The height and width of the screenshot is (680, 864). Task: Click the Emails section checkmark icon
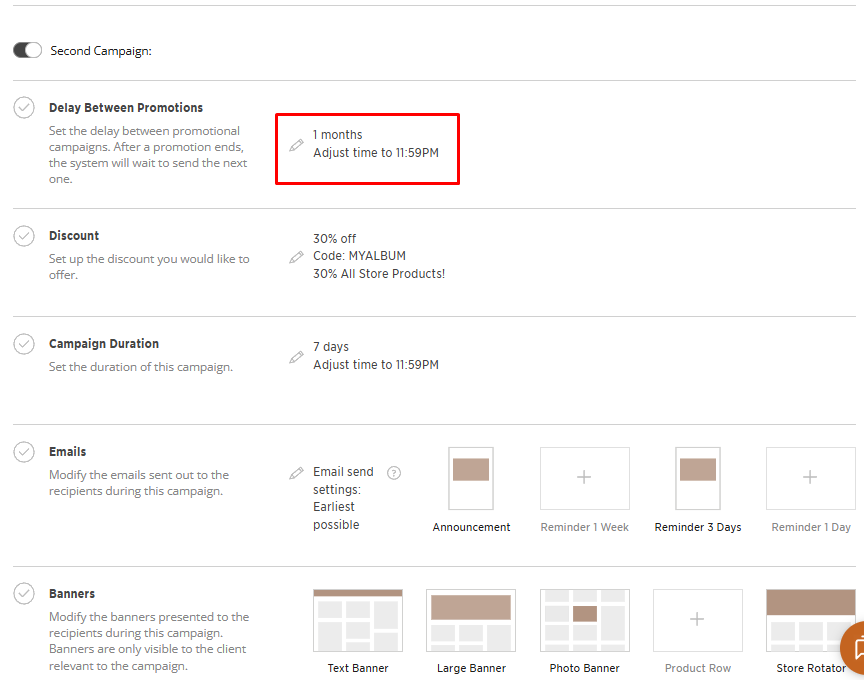point(24,452)
